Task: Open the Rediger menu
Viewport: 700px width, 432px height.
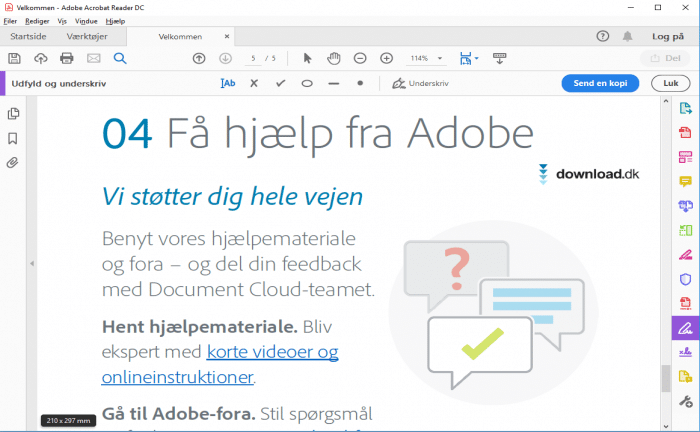Action: pyautogui.click(x=37, y=21)
